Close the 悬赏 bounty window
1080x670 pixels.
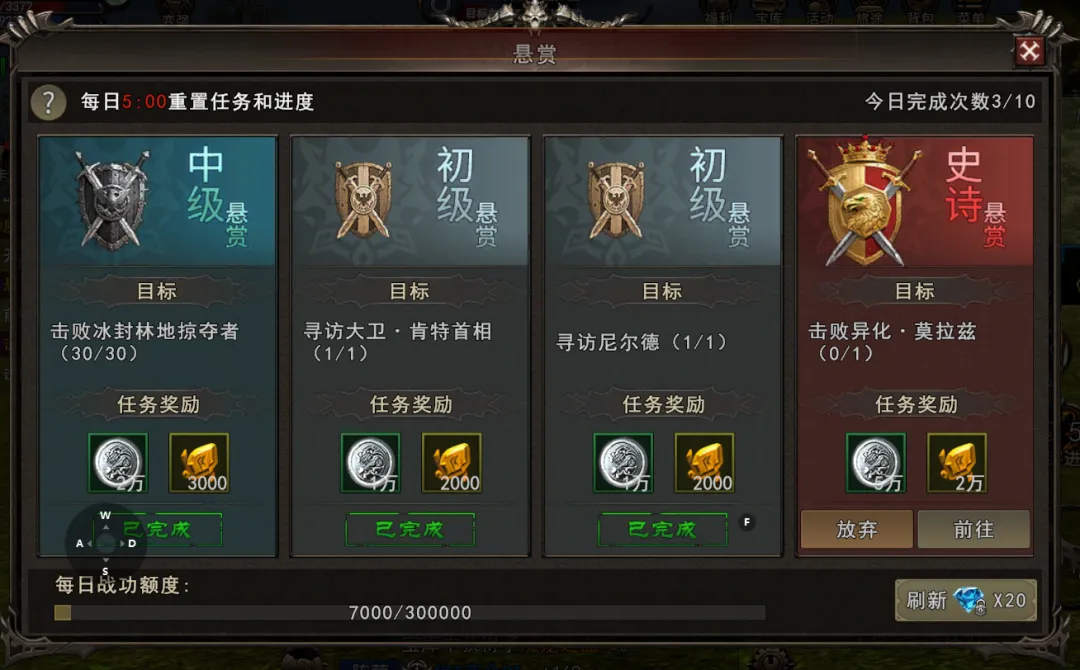click(x=1030, y=51)
